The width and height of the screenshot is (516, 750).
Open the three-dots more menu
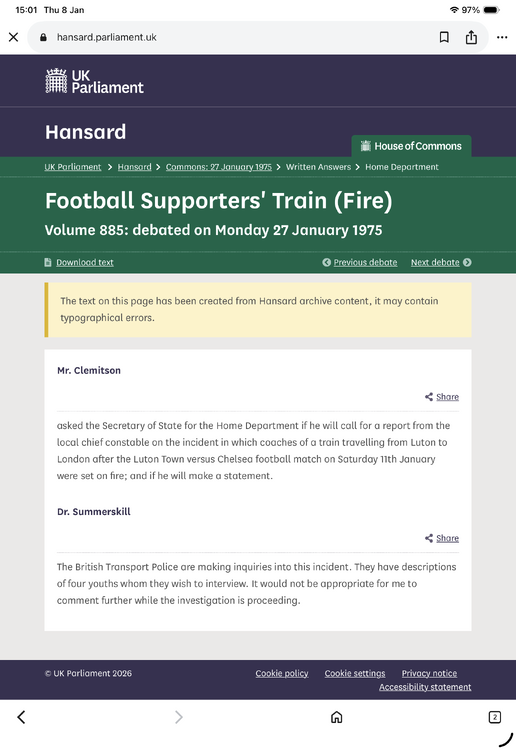click(x=502, y=37)
